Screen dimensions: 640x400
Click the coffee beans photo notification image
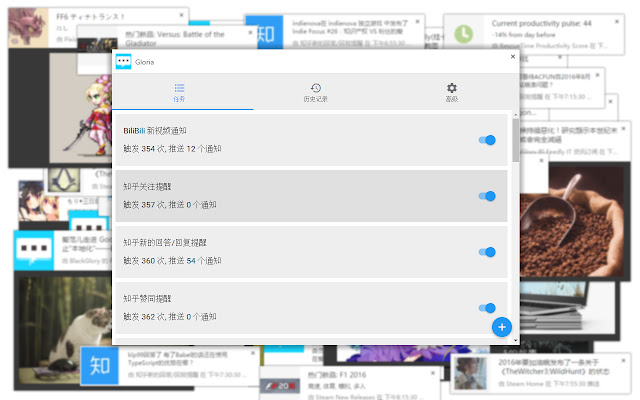click(571, 220)
